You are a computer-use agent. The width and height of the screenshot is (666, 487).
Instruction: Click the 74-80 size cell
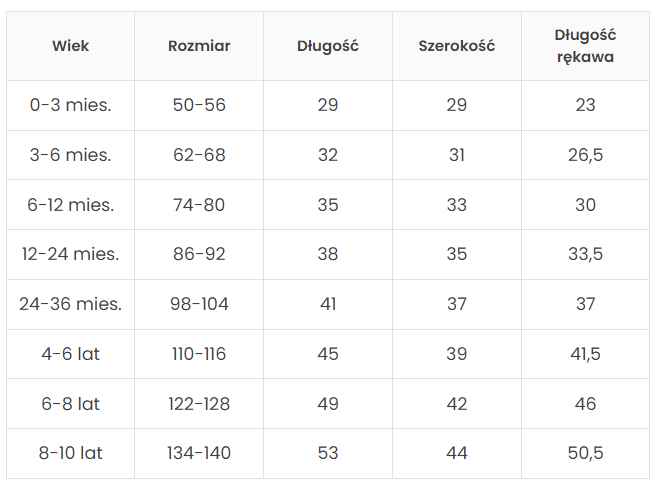199,205
